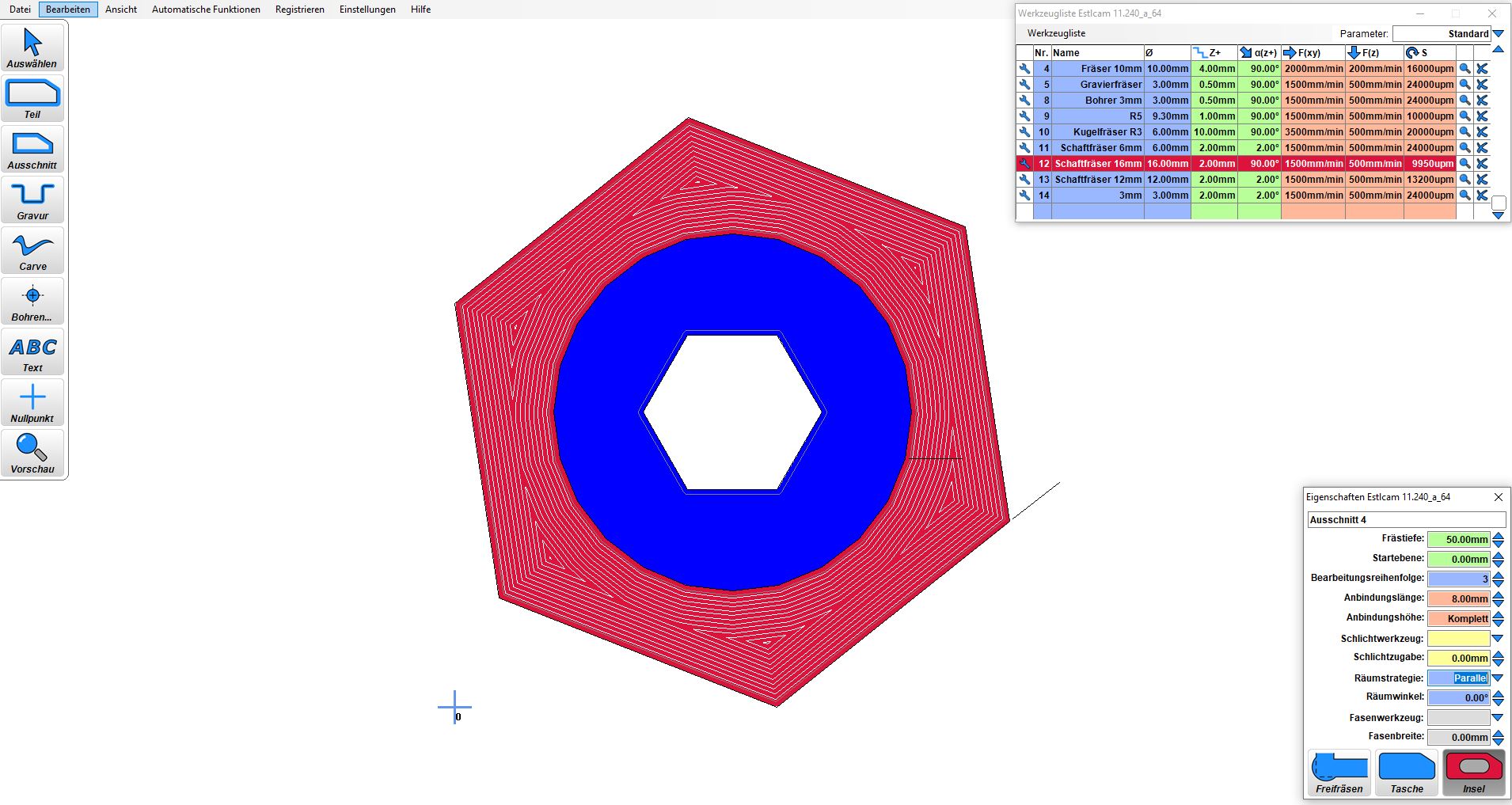The width and height of the screenshot is (1512, 805).
Task: Activate the Teil tool
Action: pyautogui.click(x=32, y=99)
